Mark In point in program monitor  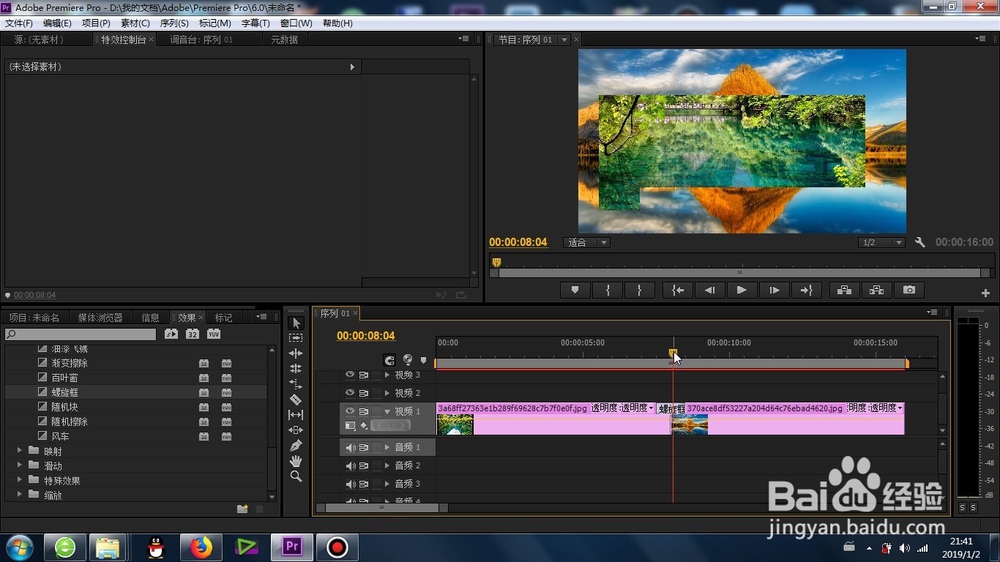click(607, 290)
